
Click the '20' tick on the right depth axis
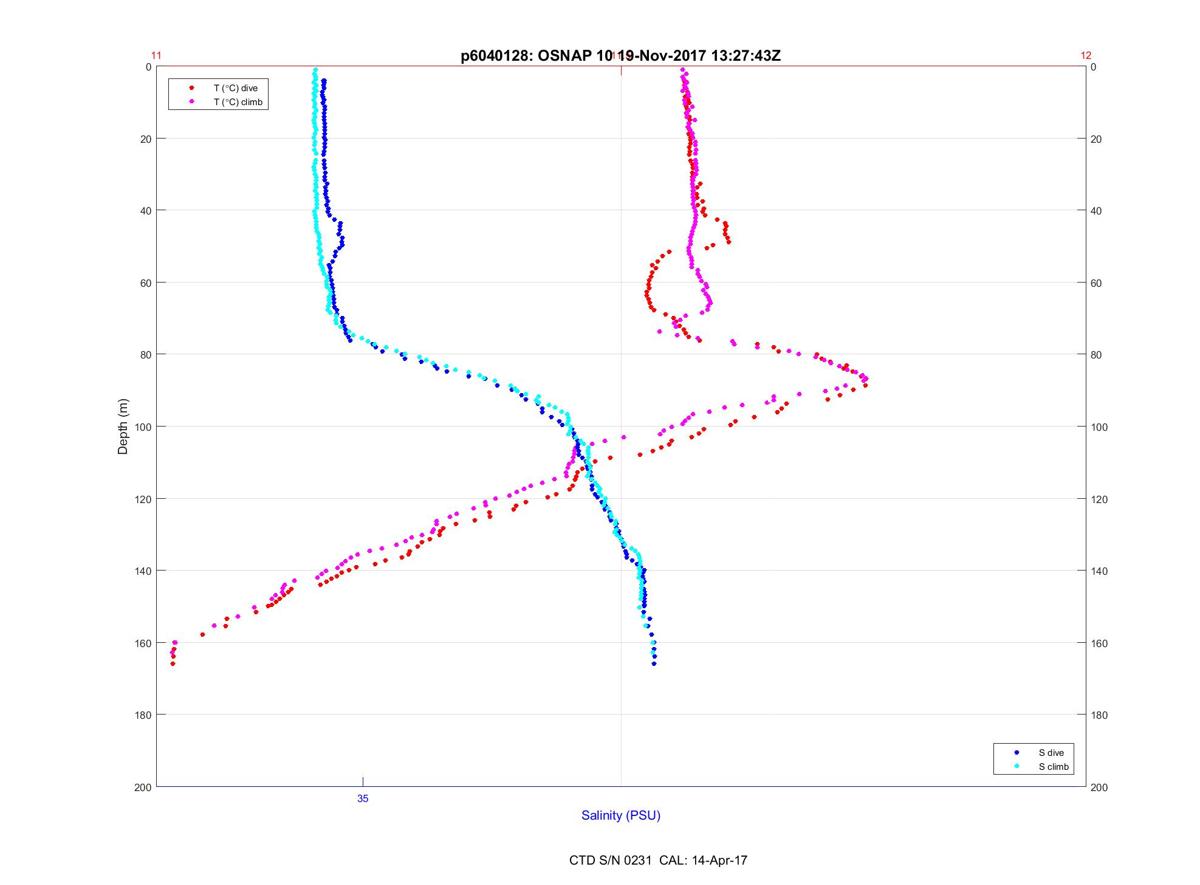click(x=1097, y=139)
